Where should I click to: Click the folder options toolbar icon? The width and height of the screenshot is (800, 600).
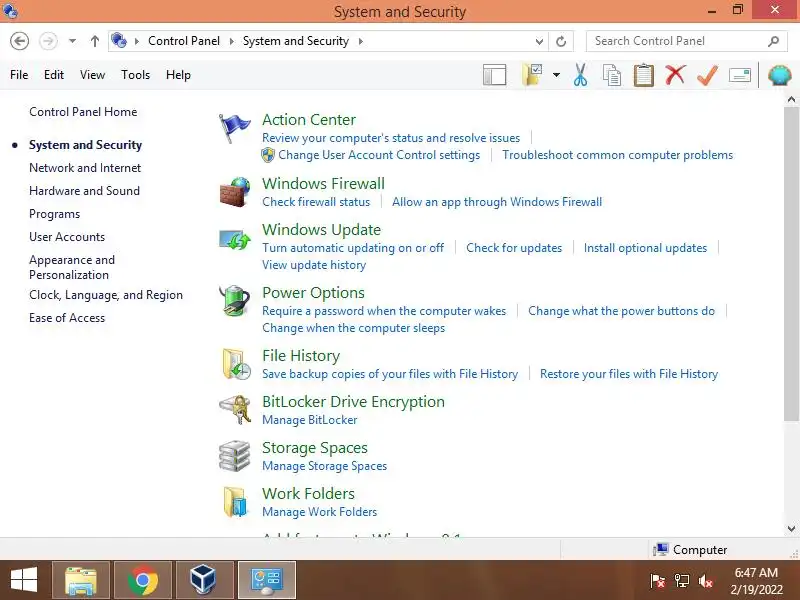pos(532,75)
